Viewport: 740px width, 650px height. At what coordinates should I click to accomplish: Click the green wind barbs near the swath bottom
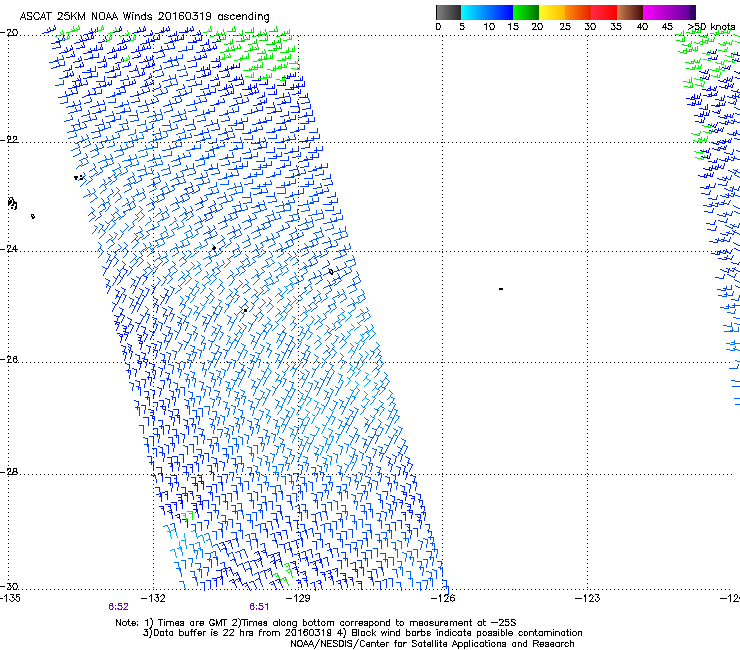285,574
